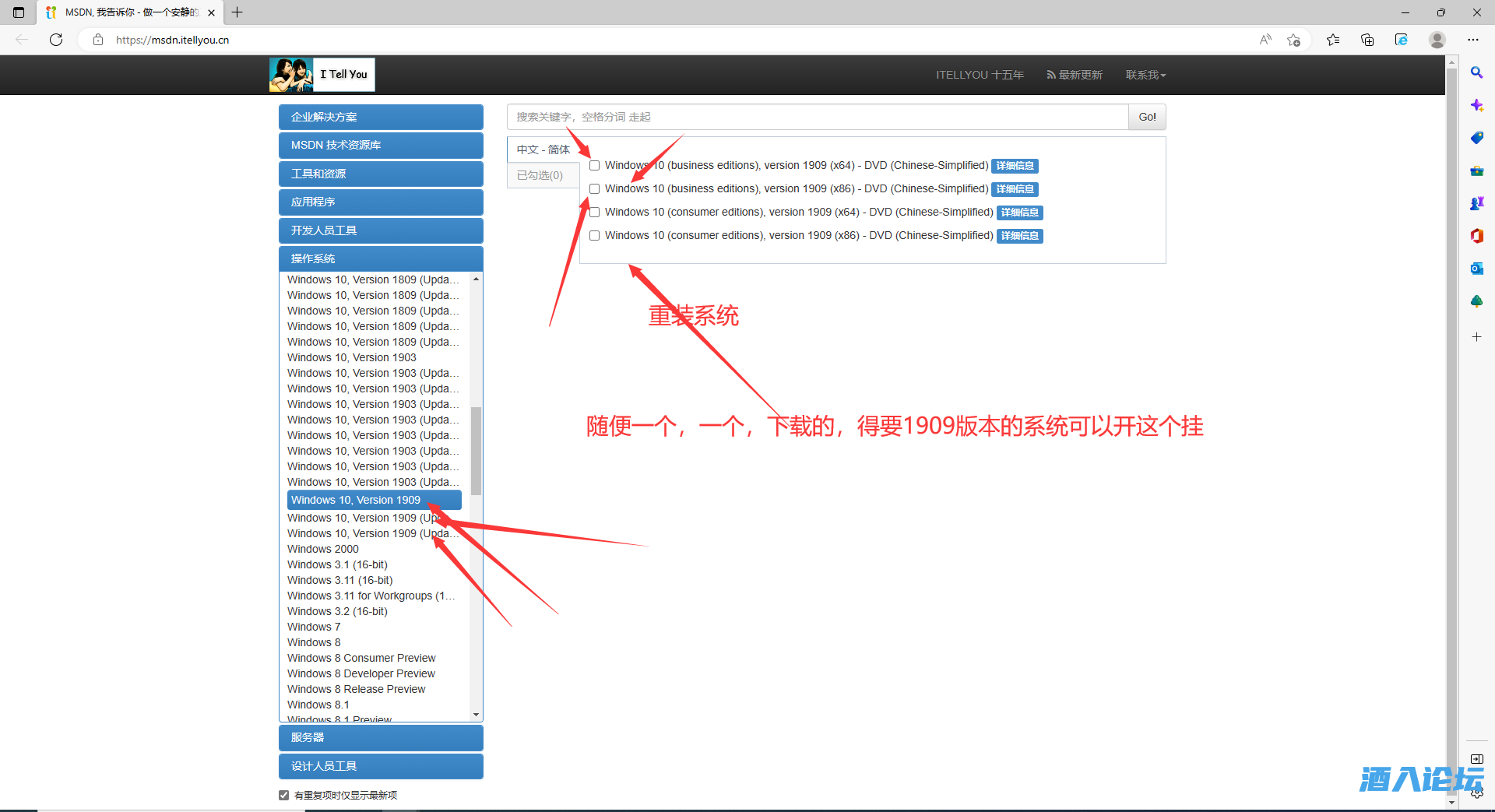Open 详细信息 for consumer editions x86

point(1020,236)
